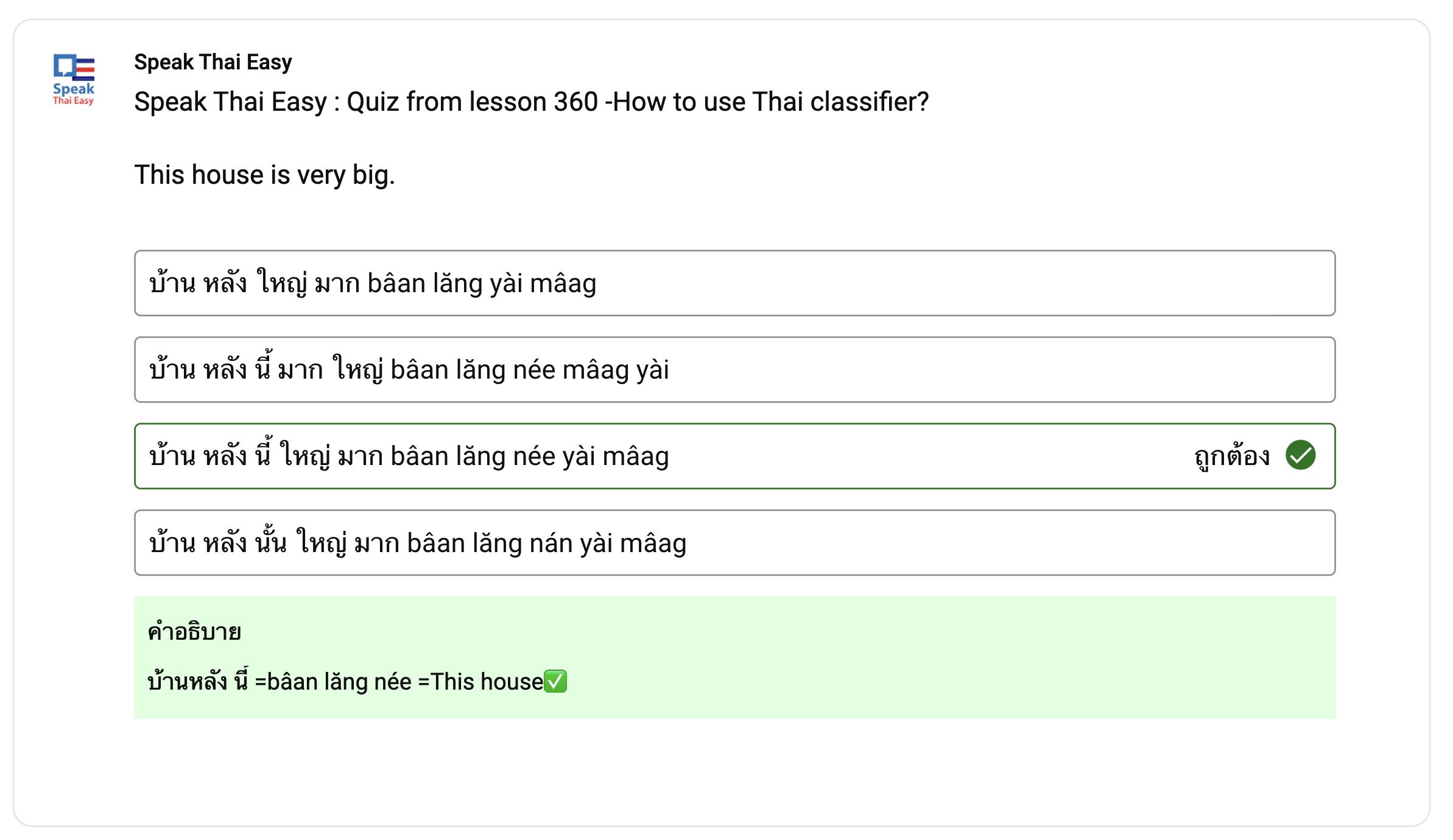Click the quiz title about lesson 360

click(x=531, y=102)
